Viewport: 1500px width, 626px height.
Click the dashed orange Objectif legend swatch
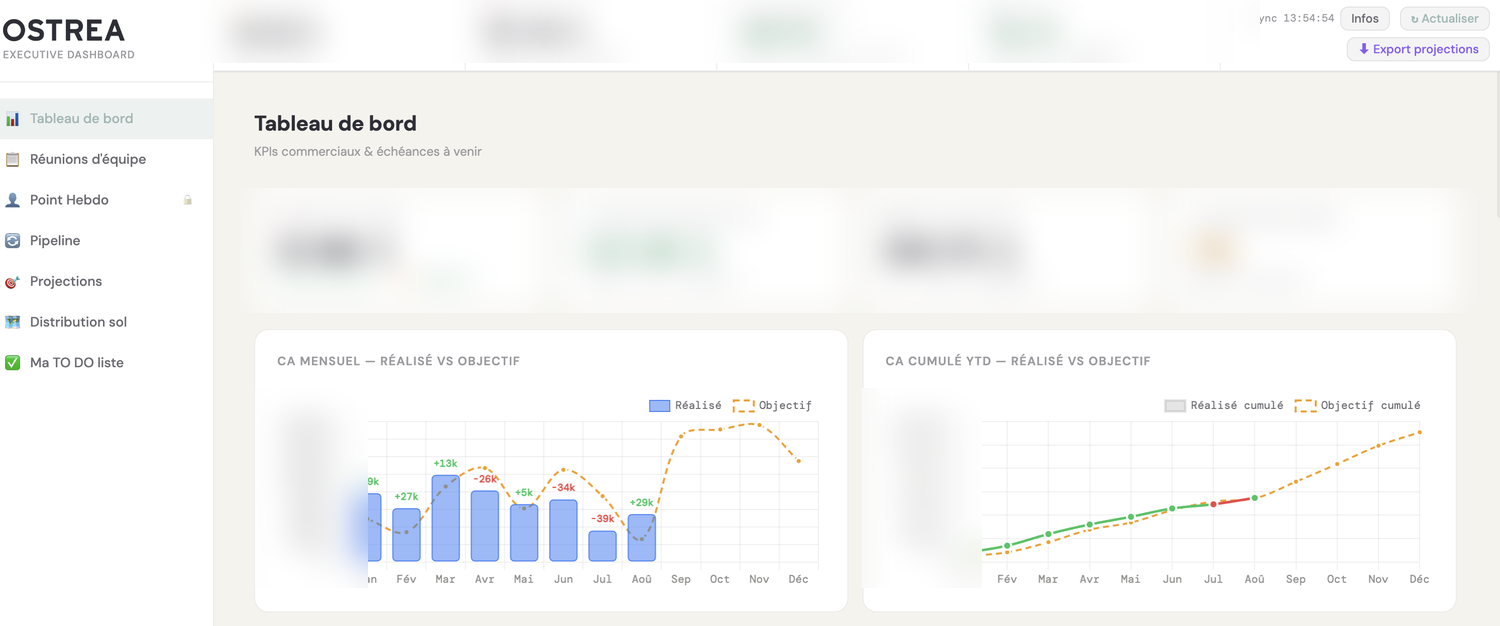point(743,406)
